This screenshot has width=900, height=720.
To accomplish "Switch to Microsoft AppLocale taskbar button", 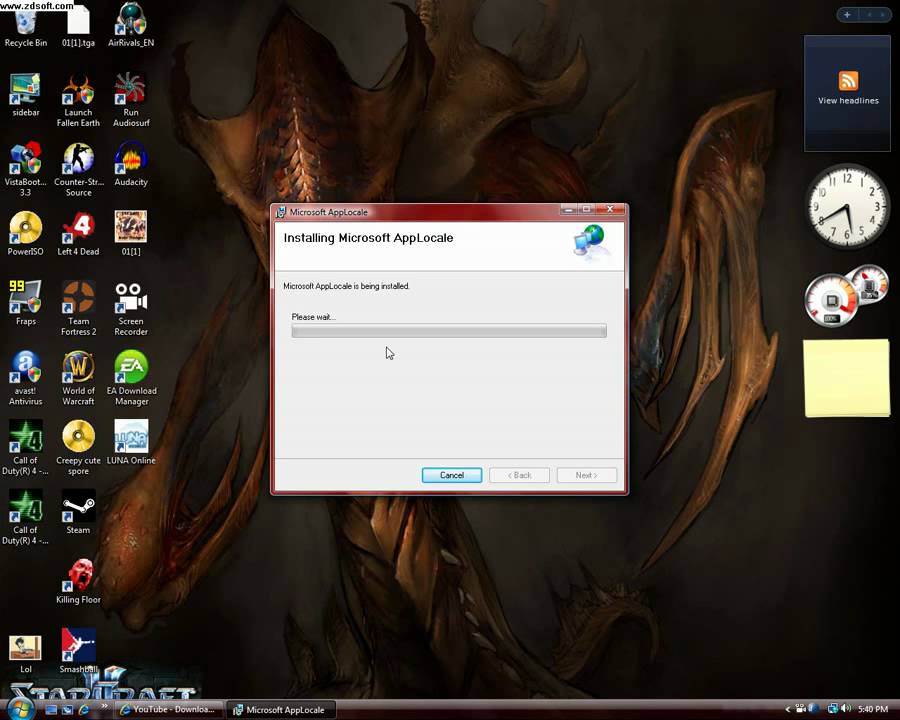I will [x=280, y=710].
